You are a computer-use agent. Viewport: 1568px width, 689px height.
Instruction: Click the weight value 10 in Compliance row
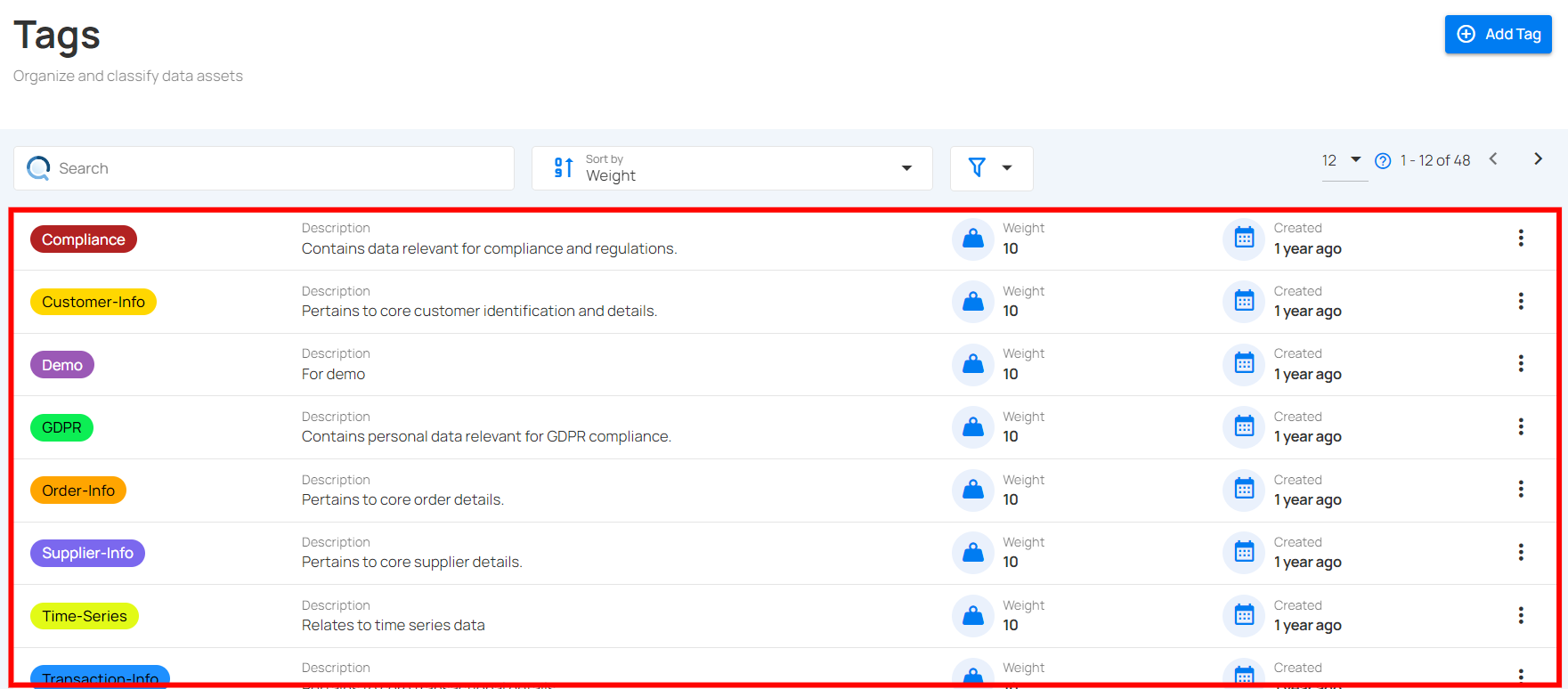tap(1011, 249)
